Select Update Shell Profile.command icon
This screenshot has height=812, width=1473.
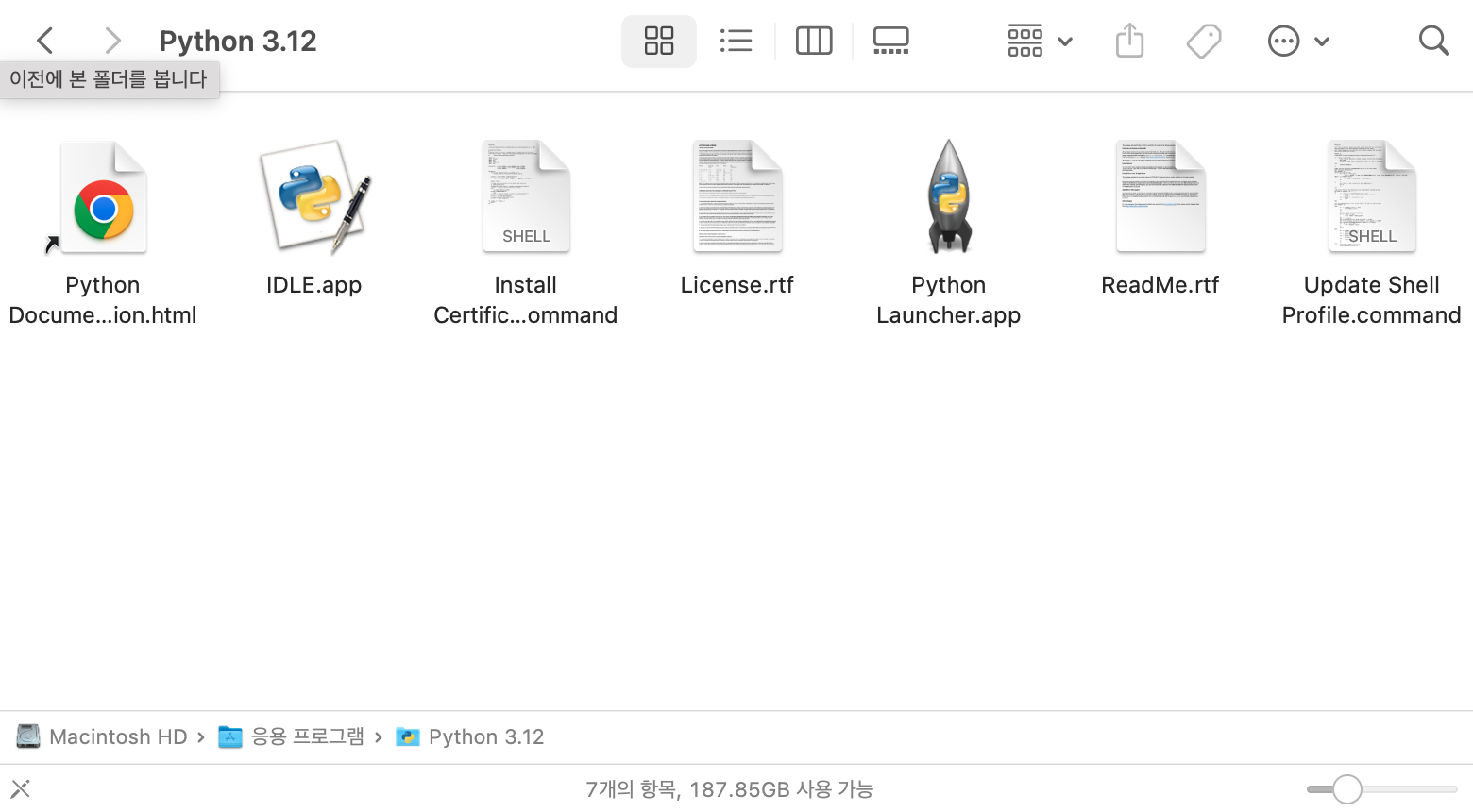(x=1372, y=196)
